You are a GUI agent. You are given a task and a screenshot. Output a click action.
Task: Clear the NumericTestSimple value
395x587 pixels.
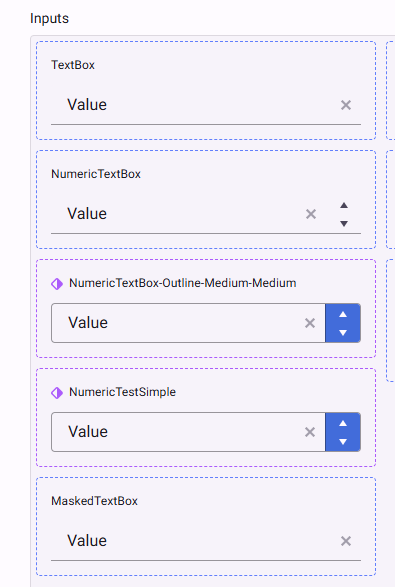pyautogui.click(x=310, y=432)
